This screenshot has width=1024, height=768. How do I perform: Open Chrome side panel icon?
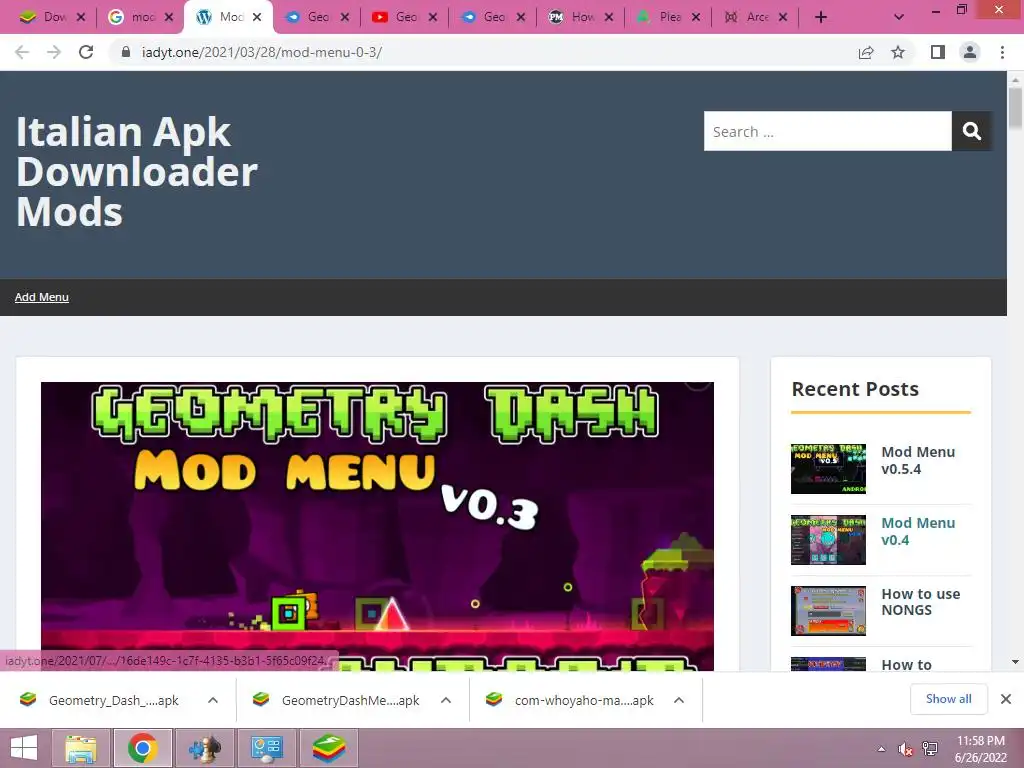point(938,52)
